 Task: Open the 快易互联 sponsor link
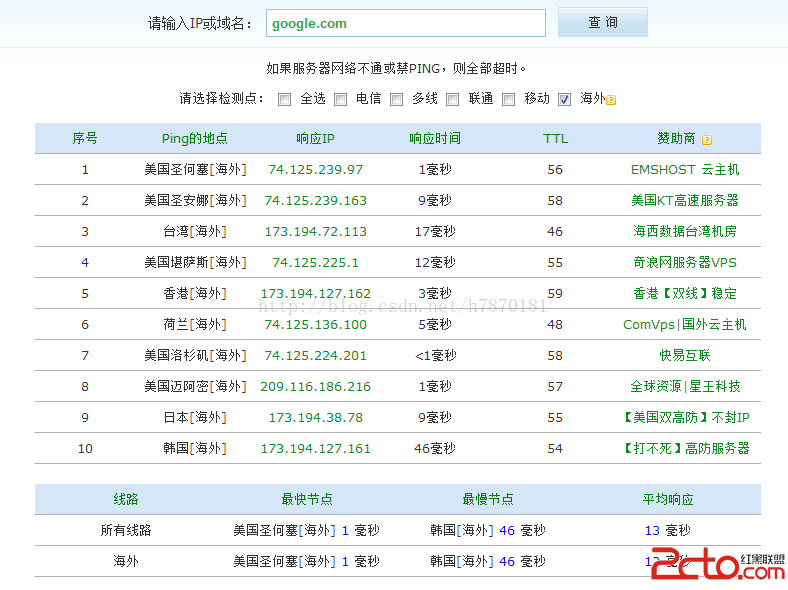pyautogui.click(x=685, y=356)
